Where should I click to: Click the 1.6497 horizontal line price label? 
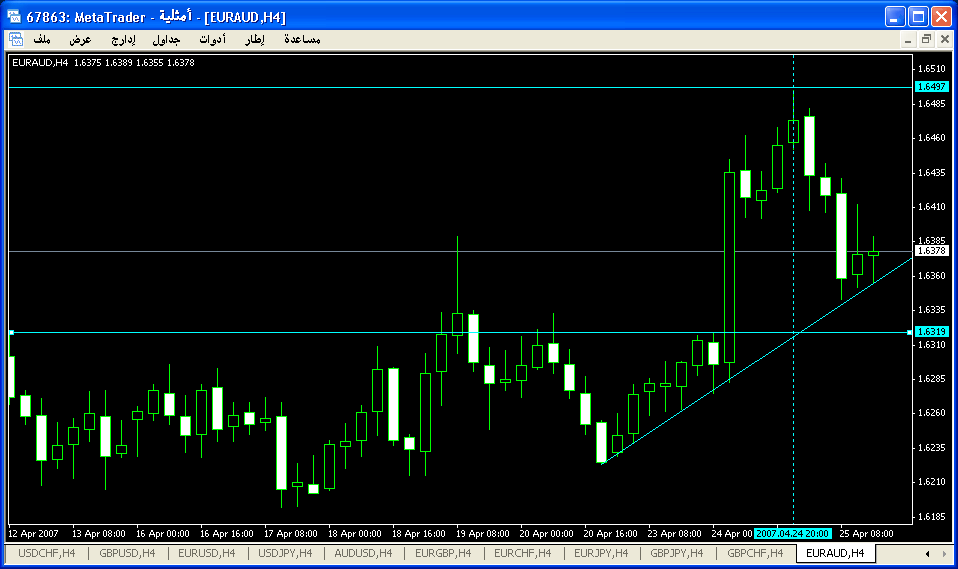coord(932,87)
